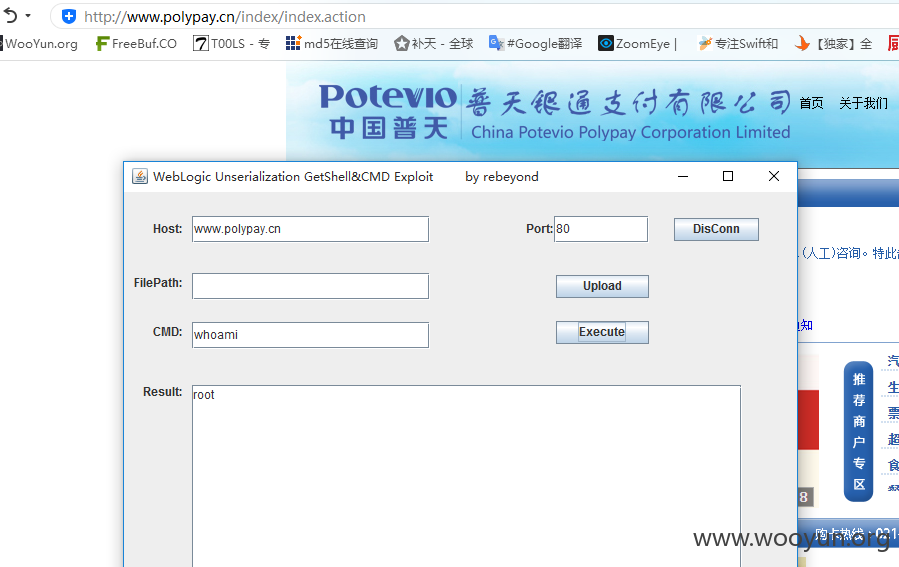Click the Execute button
The height and width of the screenshot is (567, 899).
click(x=602, y=332)
